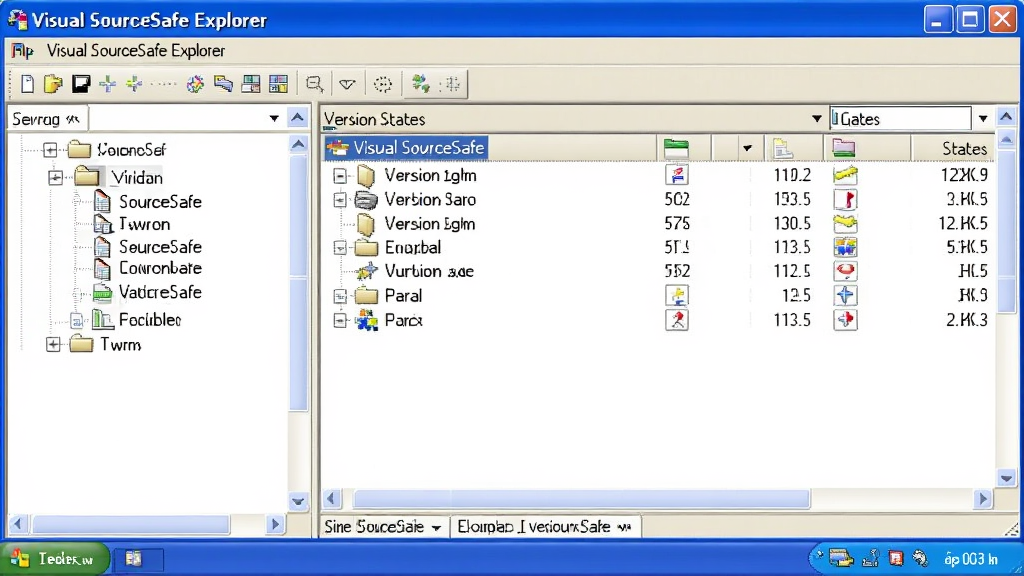
Task: Click the downward triangle filter toolbar icon
Action: tap(347, 84)
